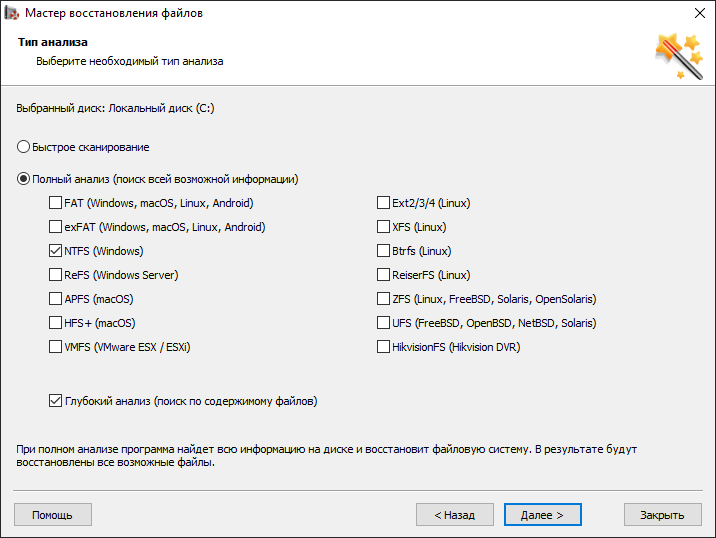Proceed with the Далее button
The image size is (716, 538).
tap(542, 515)
